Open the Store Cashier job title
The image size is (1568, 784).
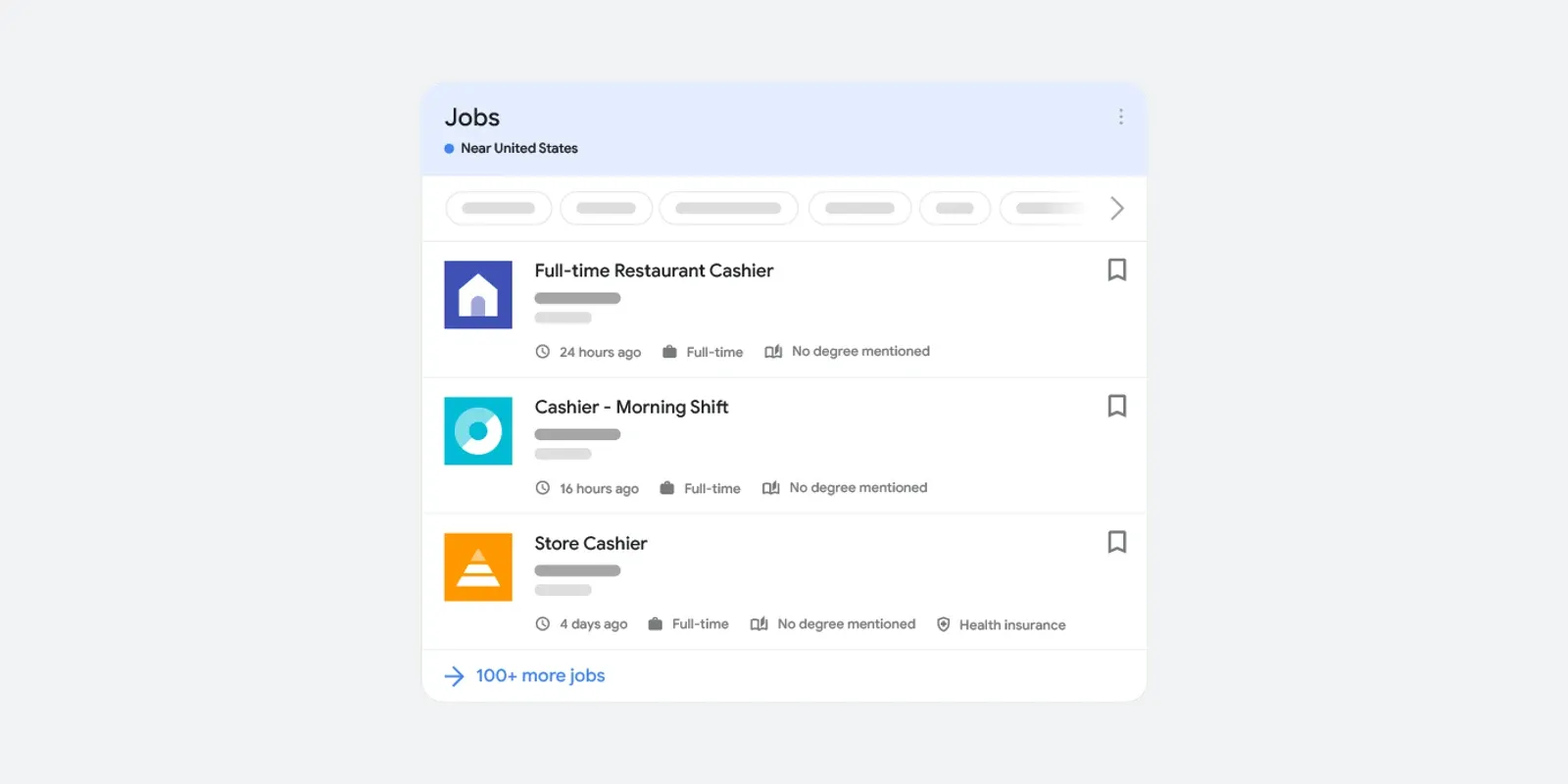point(591,543)
